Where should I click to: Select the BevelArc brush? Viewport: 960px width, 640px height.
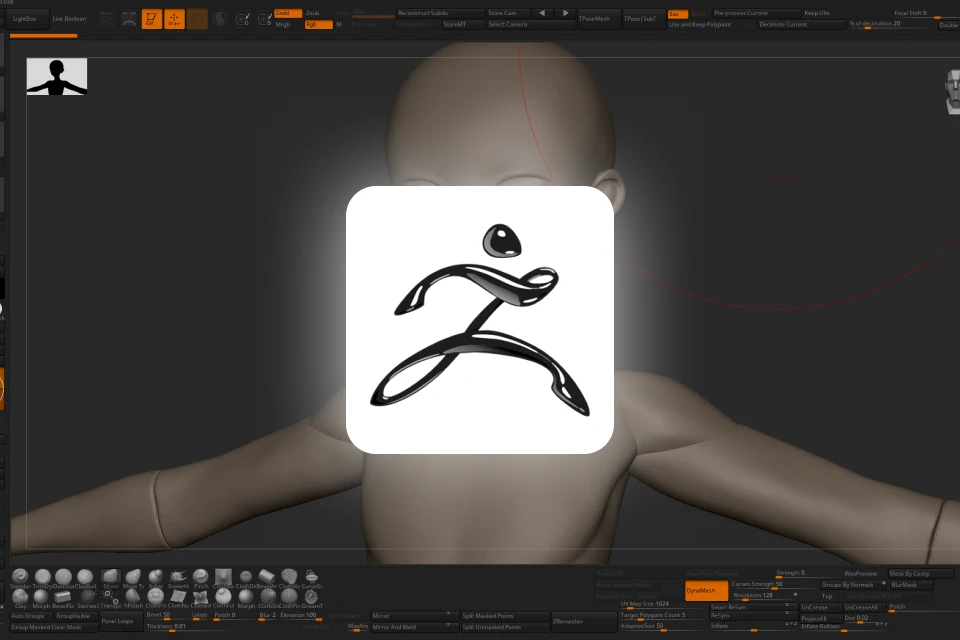tap(266, 576)
